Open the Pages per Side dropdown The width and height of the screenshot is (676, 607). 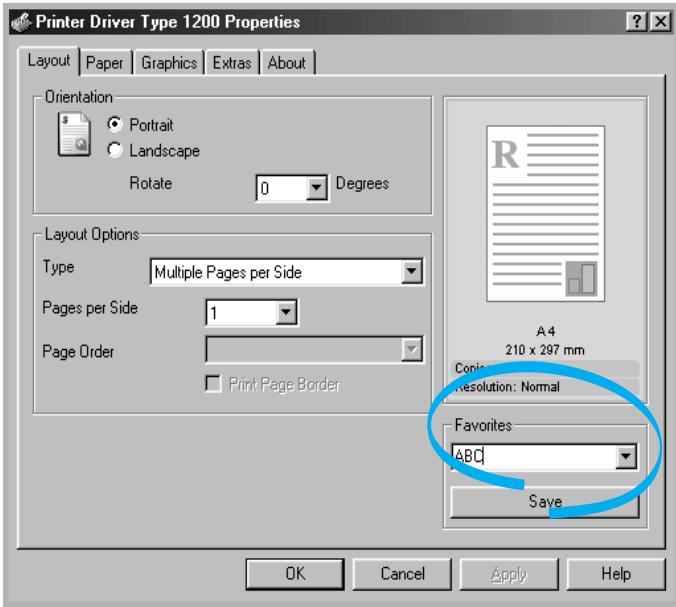286,312
